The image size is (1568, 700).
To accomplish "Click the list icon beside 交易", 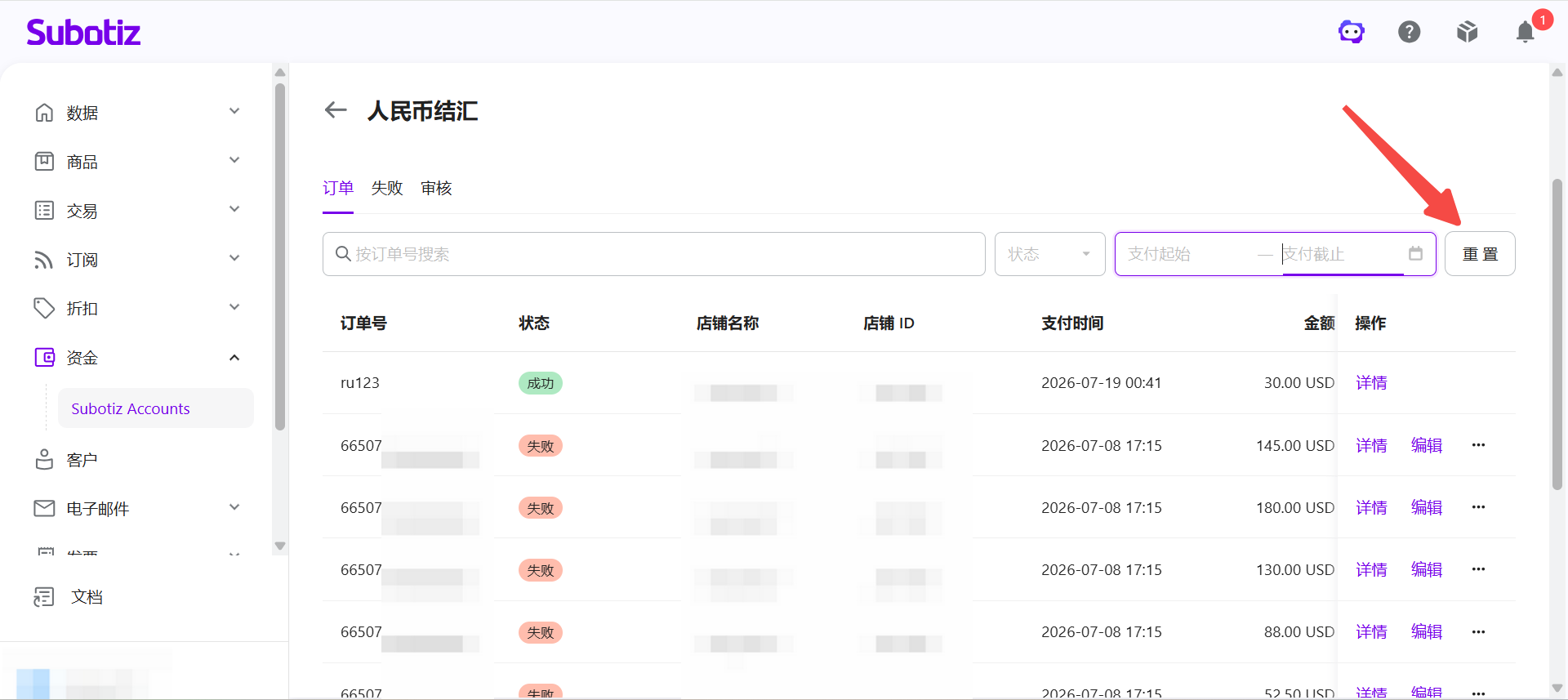I will tap(44, 211).
